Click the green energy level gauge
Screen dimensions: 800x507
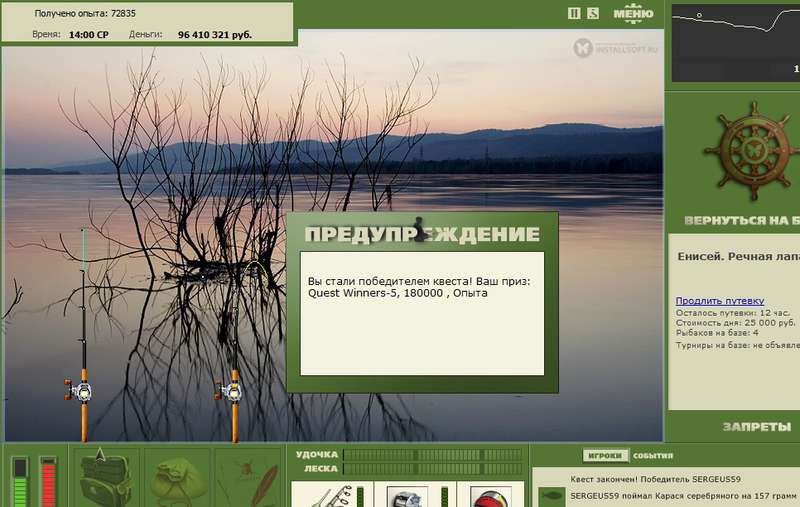20,482
